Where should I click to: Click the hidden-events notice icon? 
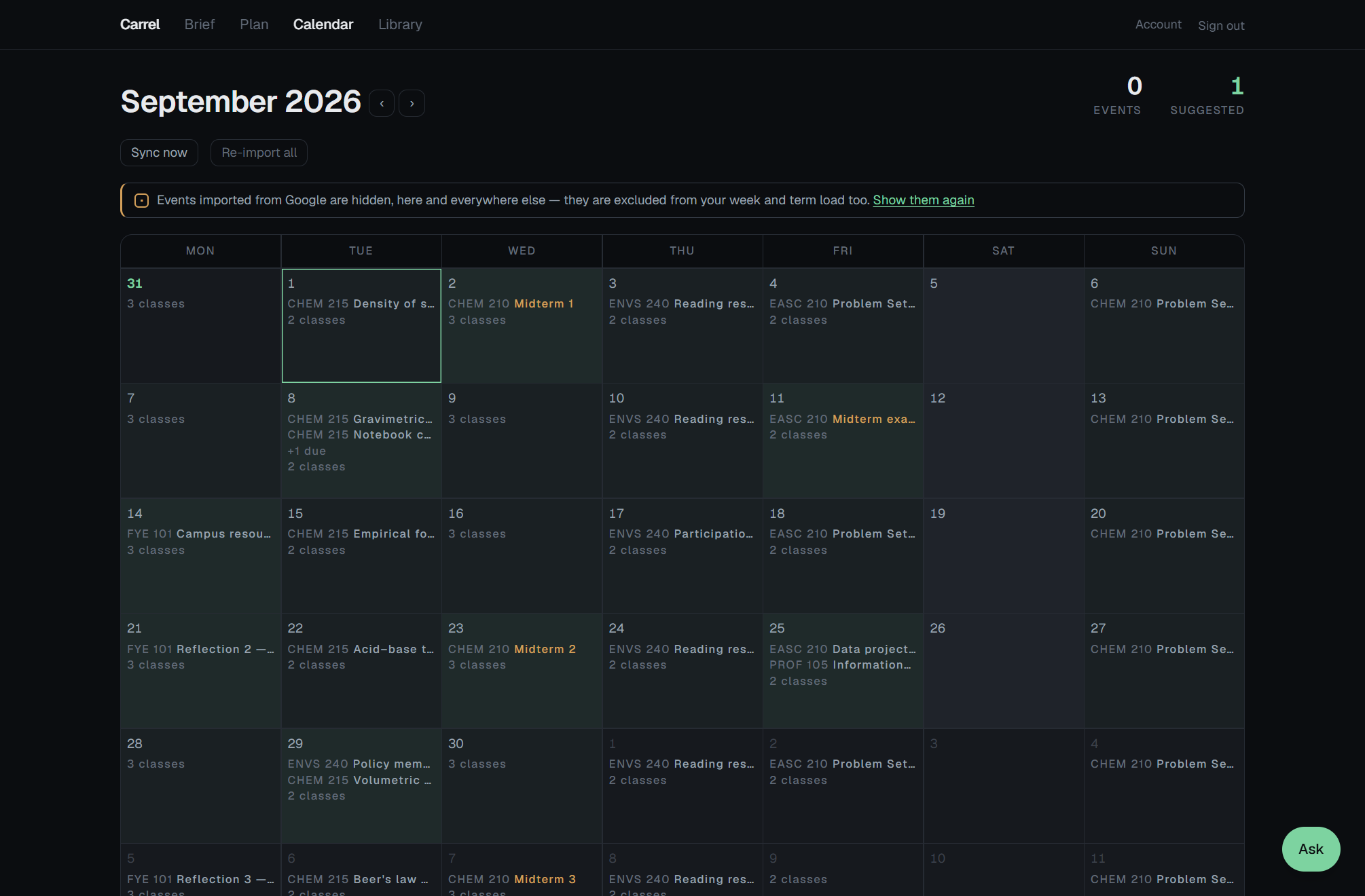pos(141,200)
